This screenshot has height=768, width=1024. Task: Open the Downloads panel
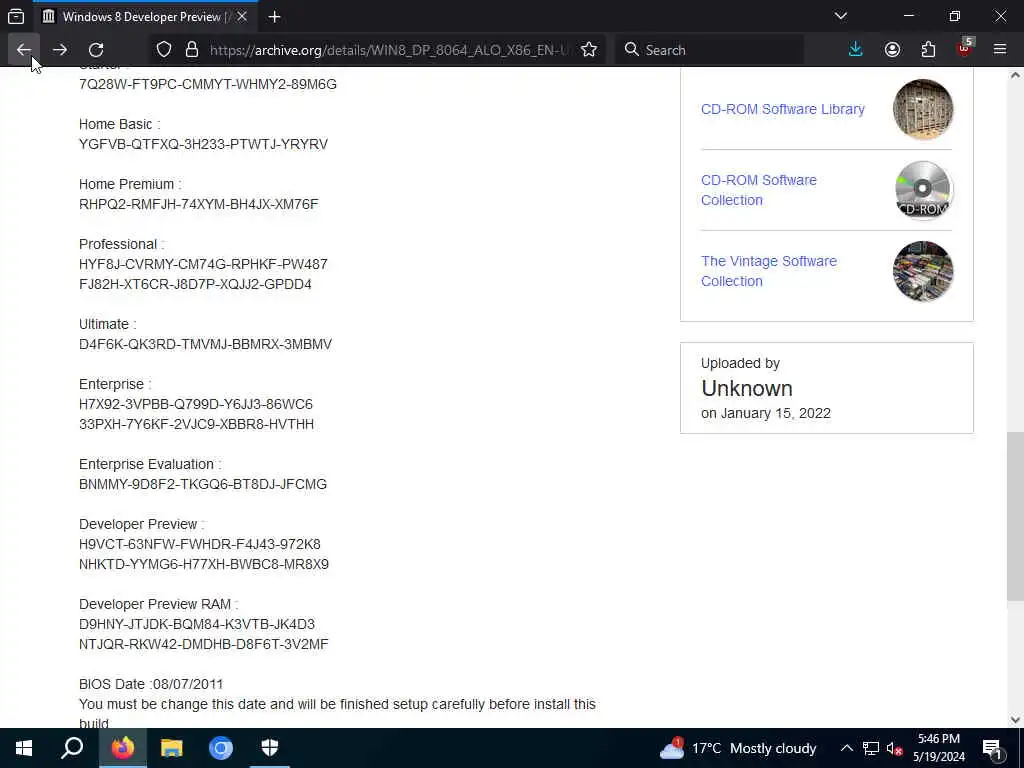856,50
